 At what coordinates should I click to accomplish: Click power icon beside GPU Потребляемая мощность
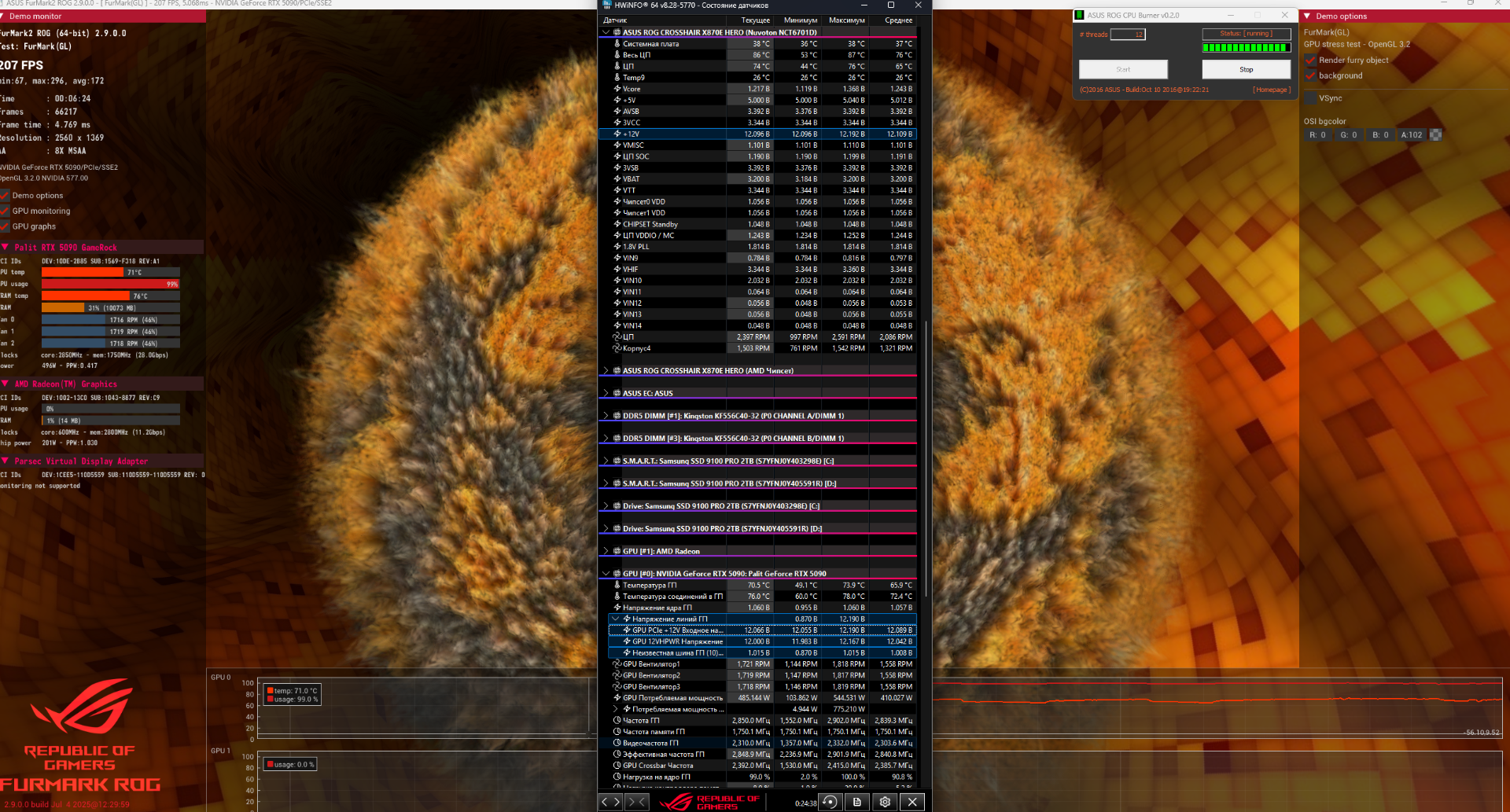pyautogui.click(x=617, y=698)
